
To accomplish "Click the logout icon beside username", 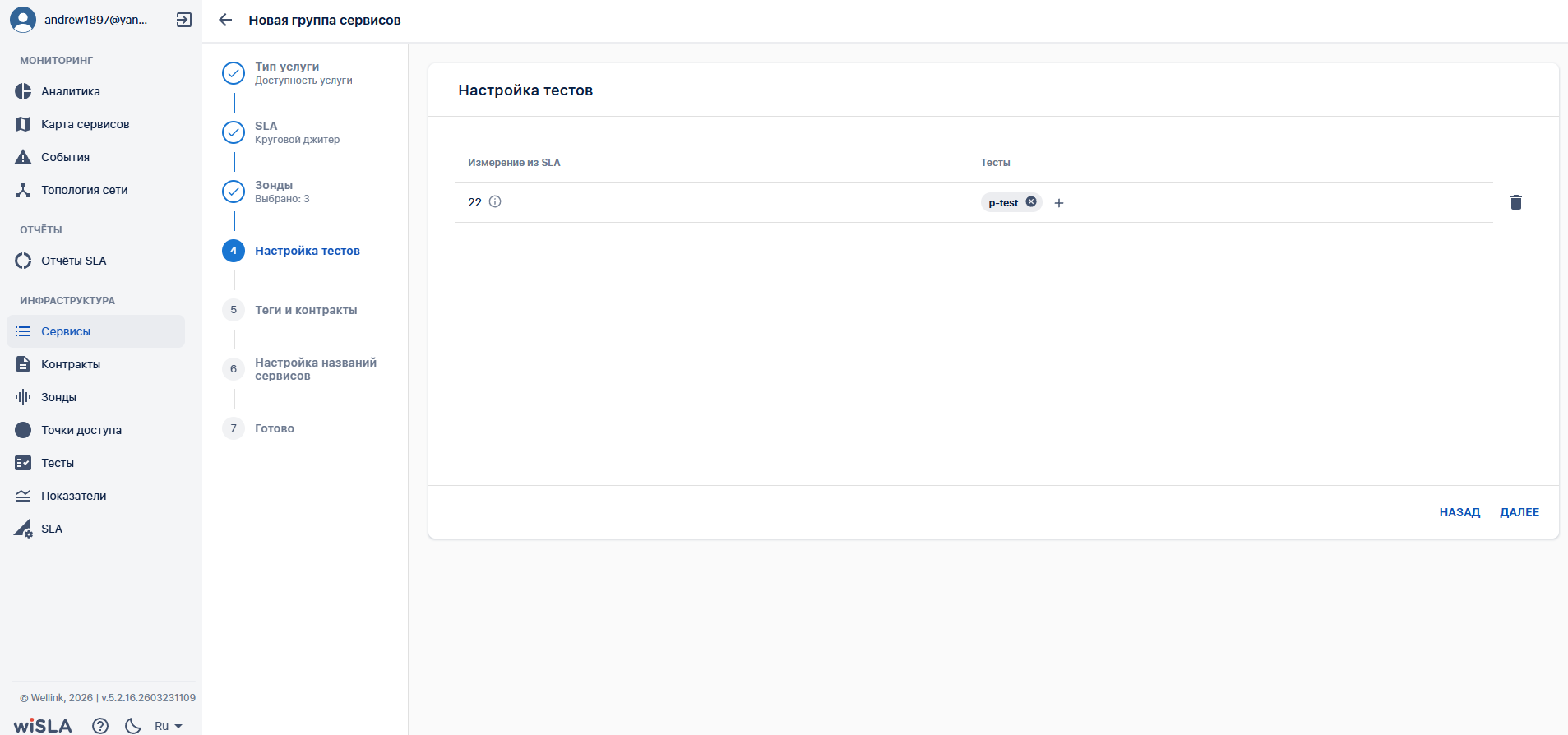I will pos(184,20).
